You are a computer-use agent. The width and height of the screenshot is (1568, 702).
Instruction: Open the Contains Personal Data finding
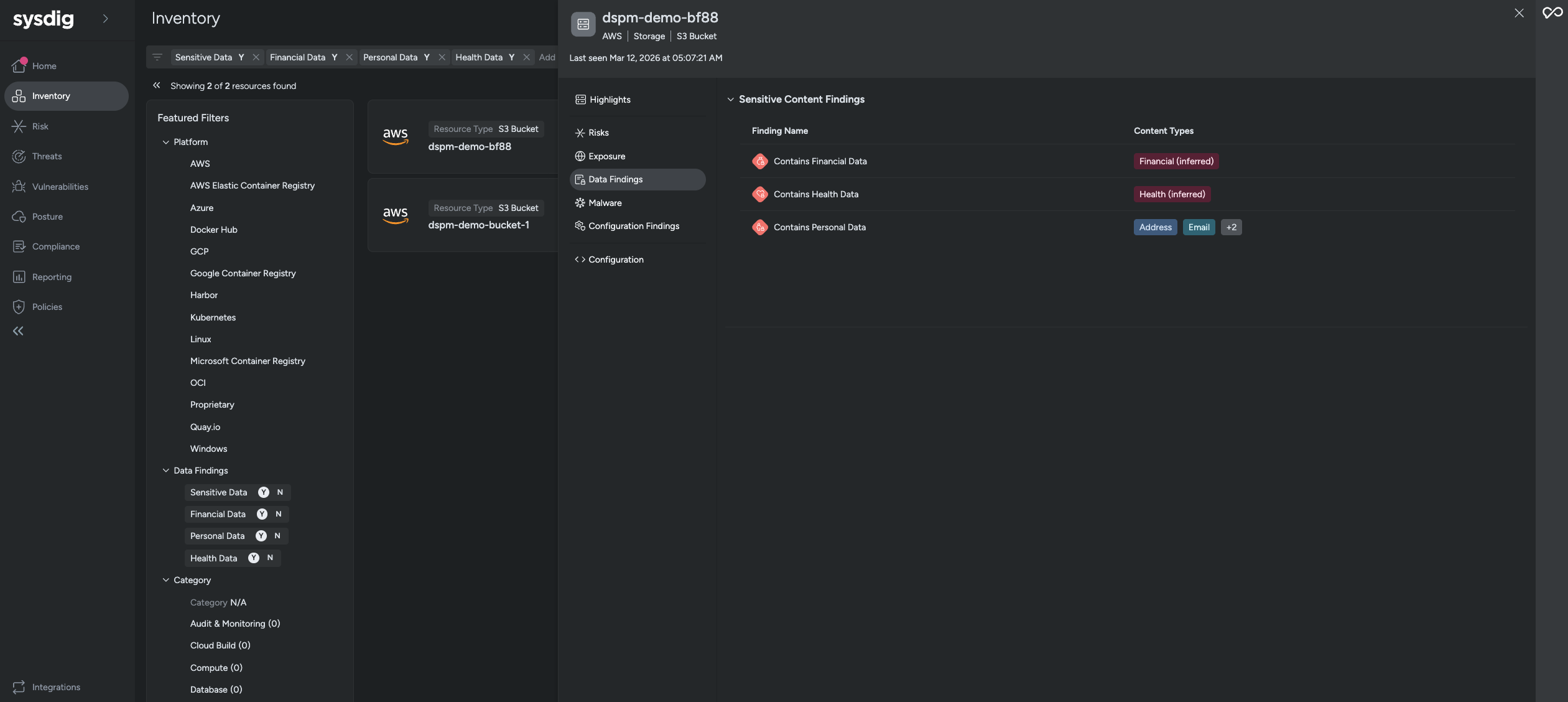pyautogui.click(x=820, y=227)
